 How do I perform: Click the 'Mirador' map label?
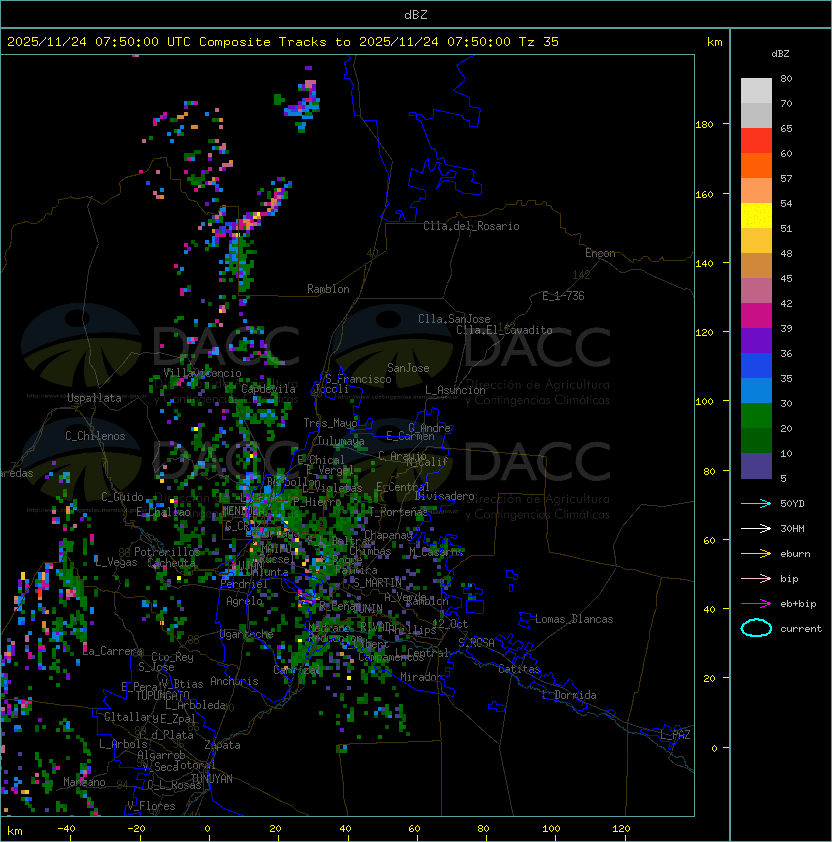pyautogui.click(x=421, y=677)
